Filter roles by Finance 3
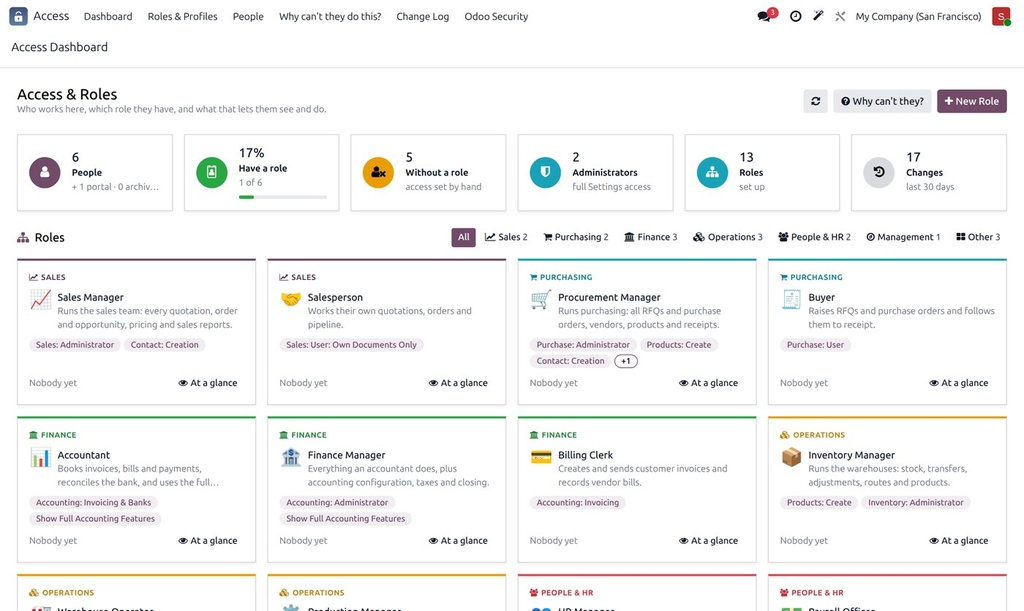The width and height of the screenshot is (1024, 611). point(650,237)
